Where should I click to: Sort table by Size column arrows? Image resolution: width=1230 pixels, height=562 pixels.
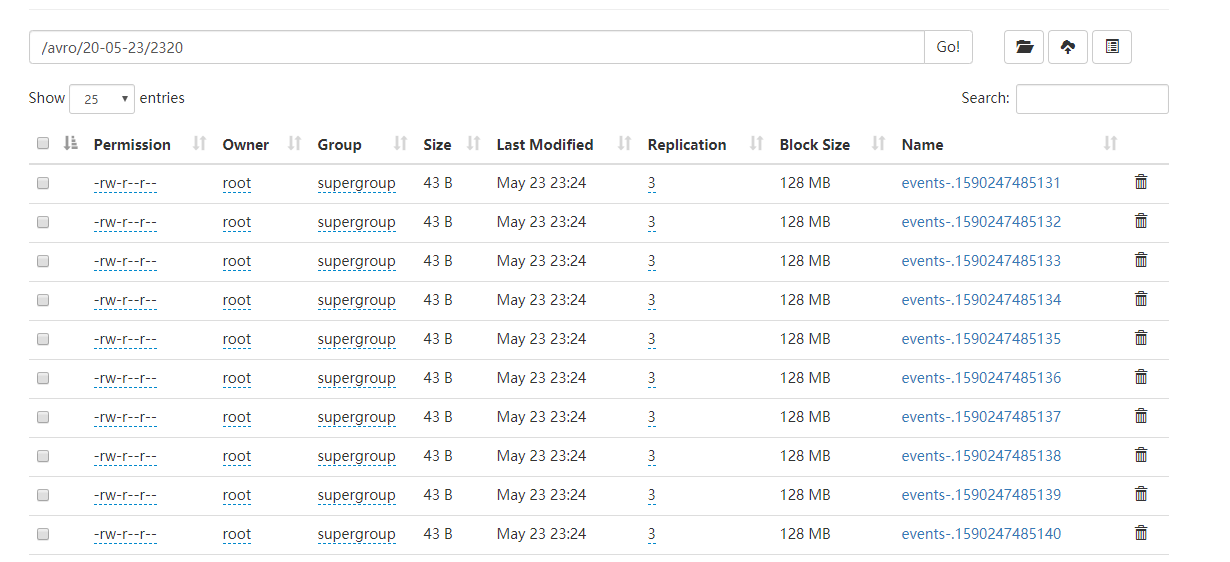coord(474,144)
